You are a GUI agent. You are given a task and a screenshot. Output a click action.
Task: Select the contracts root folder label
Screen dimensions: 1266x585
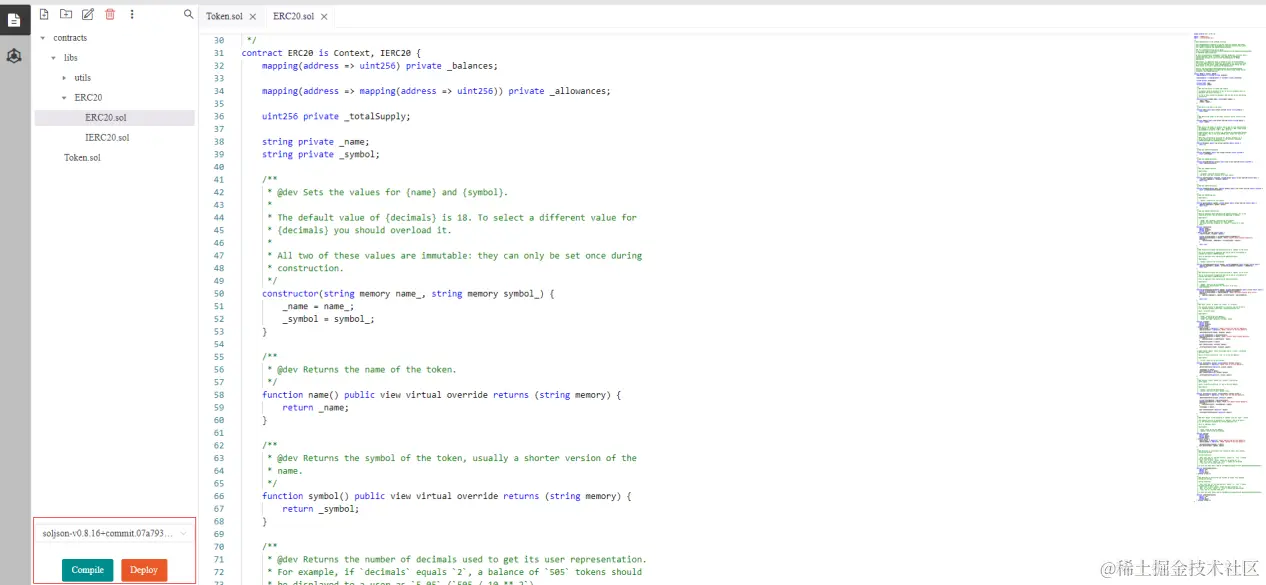tap(70, 38)
